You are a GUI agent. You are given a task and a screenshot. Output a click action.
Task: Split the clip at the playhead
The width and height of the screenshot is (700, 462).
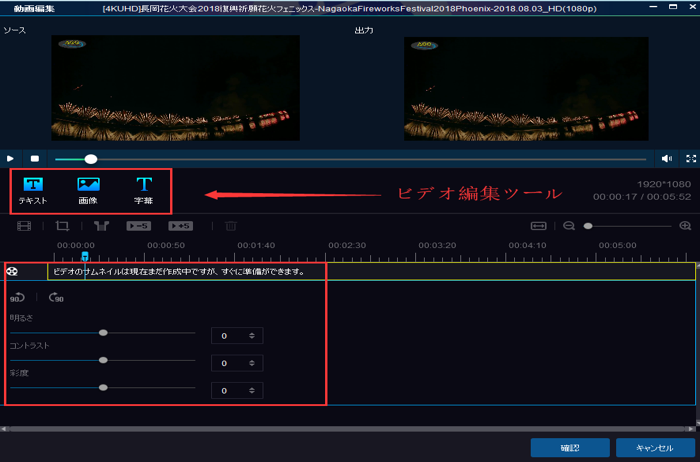coord(101,226)
